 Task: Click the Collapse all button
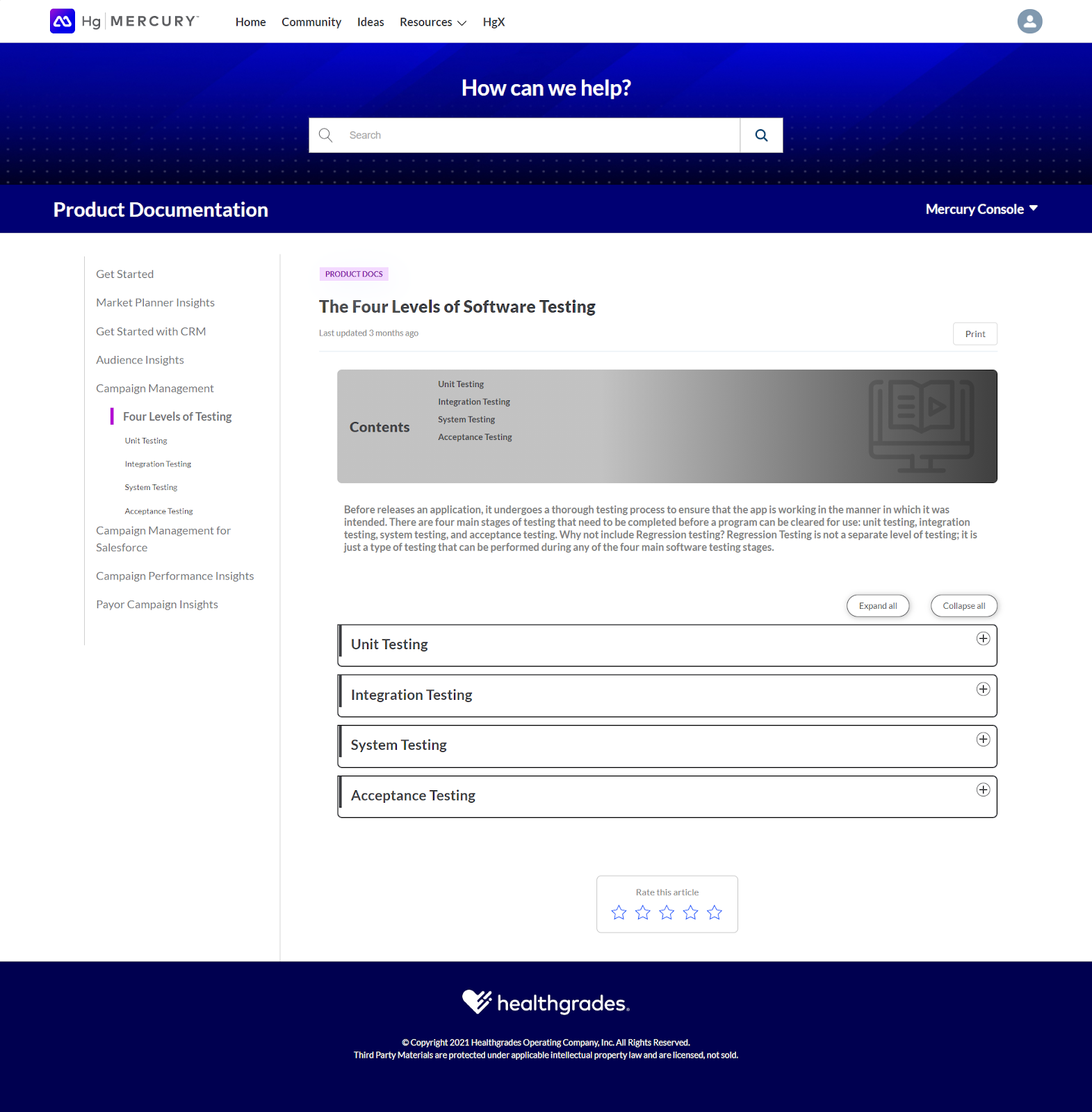tap(964, 606)
